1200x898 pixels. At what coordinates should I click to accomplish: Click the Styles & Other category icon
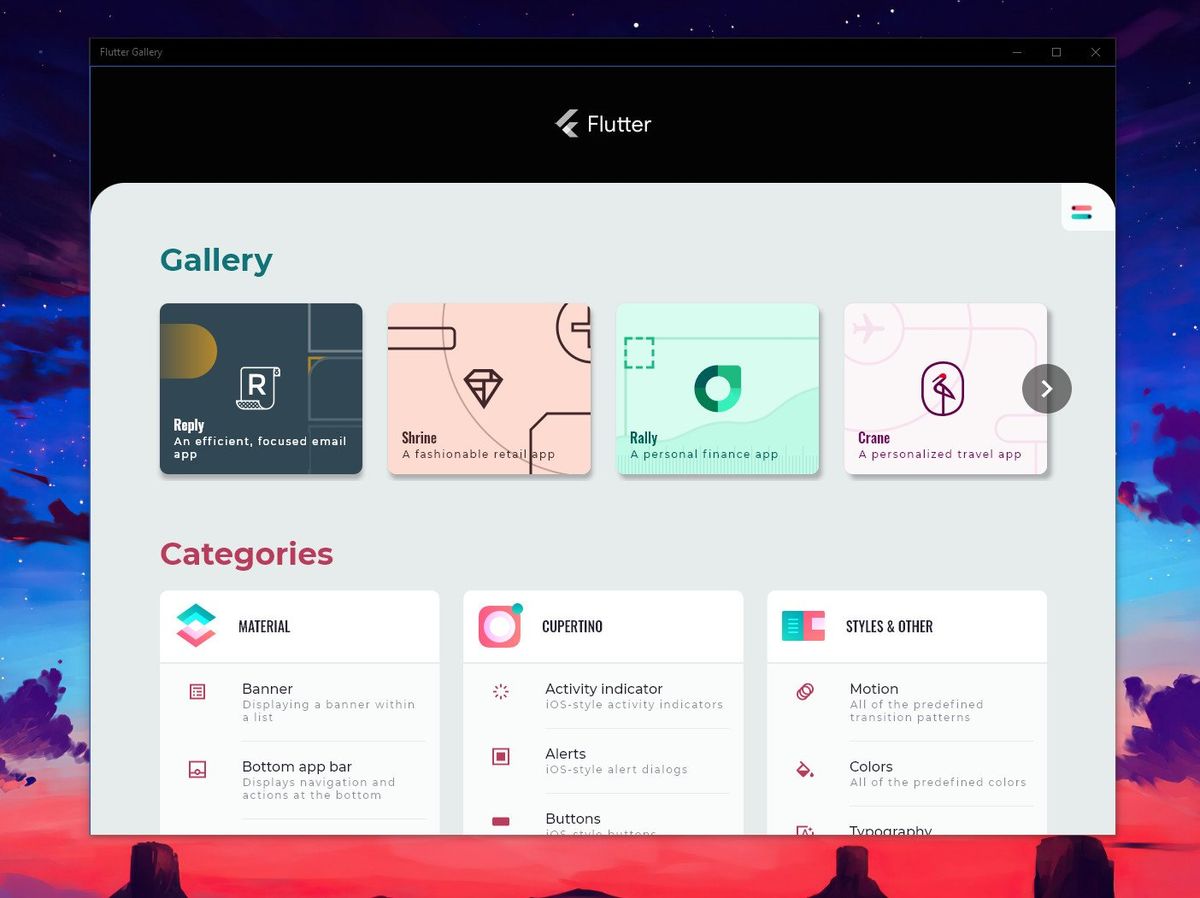[802, 626]
